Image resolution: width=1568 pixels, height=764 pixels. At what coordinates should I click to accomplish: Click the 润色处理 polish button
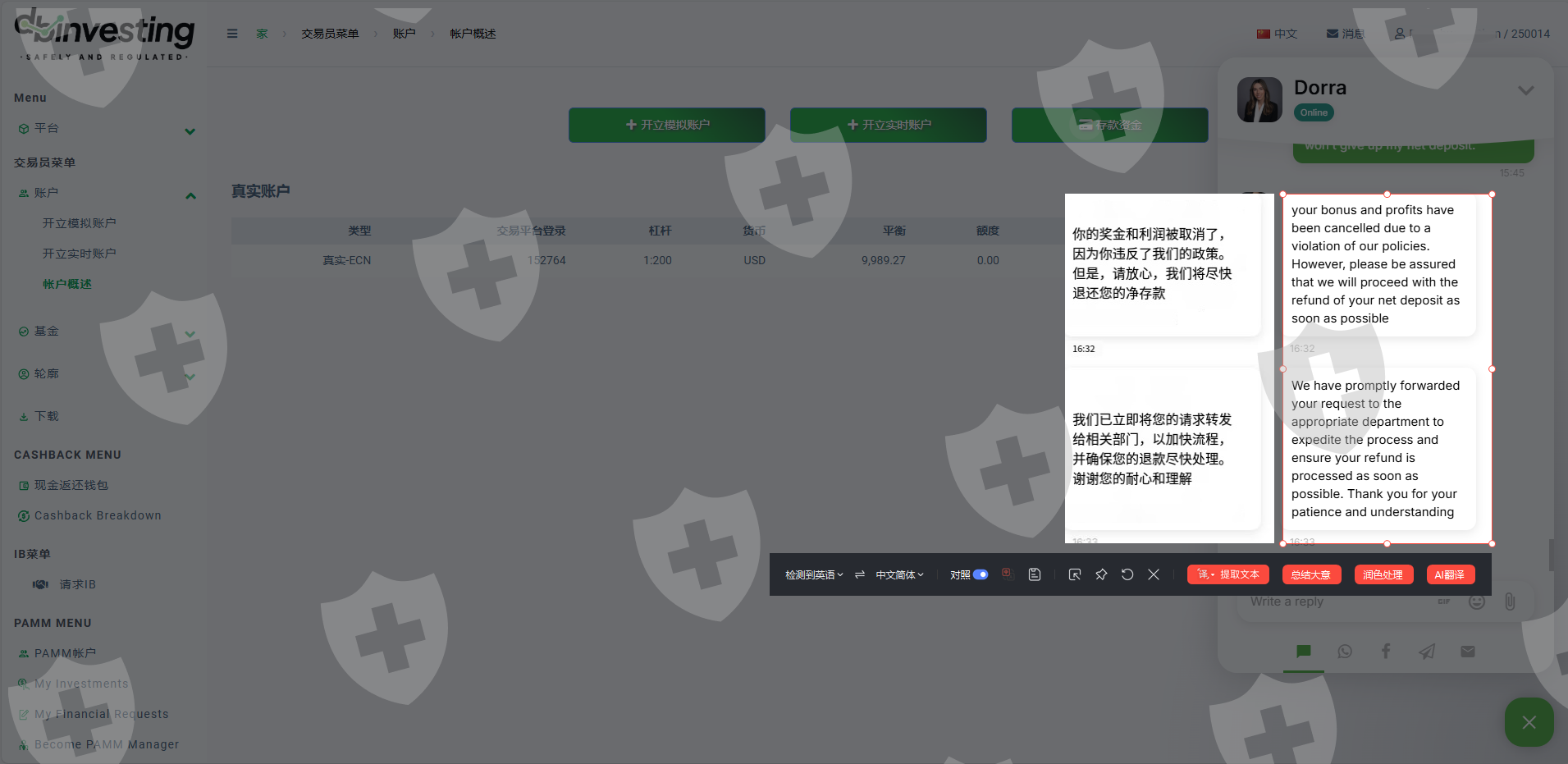point(1383,574)
